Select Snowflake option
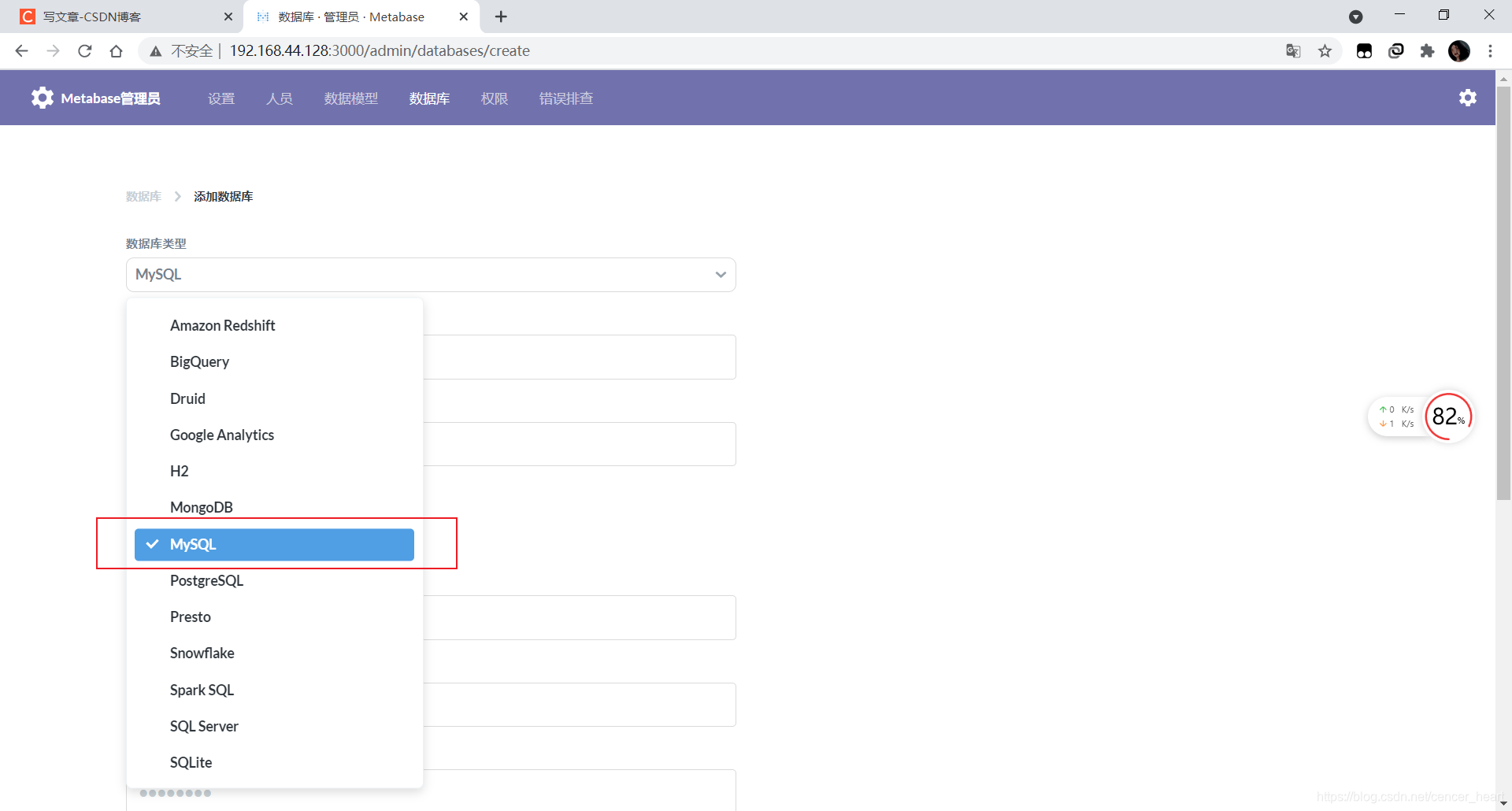The width and height of the screenshot is (1512, 811). tap(274, 653)
